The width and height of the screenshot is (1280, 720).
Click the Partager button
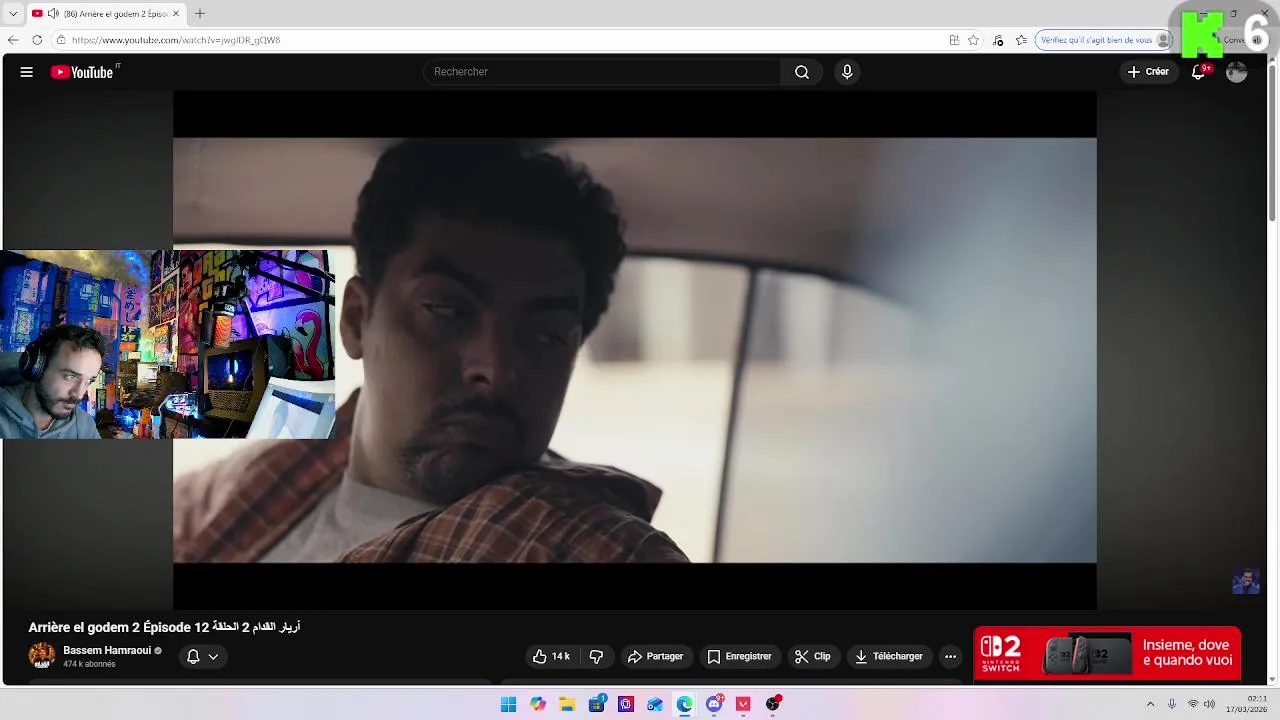pos(655,657)
